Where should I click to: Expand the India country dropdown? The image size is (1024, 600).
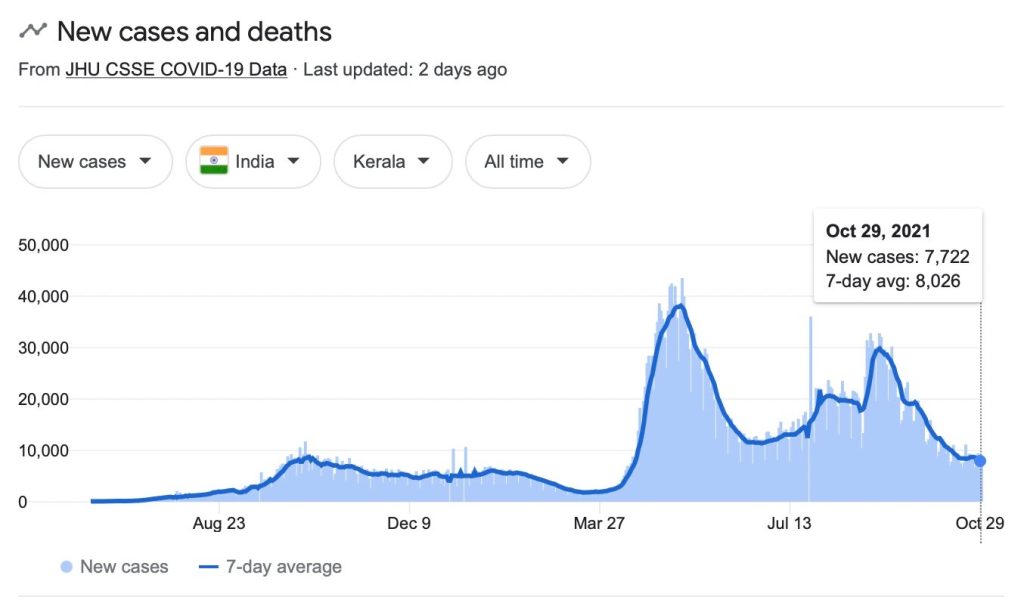(x=253, y=161)
